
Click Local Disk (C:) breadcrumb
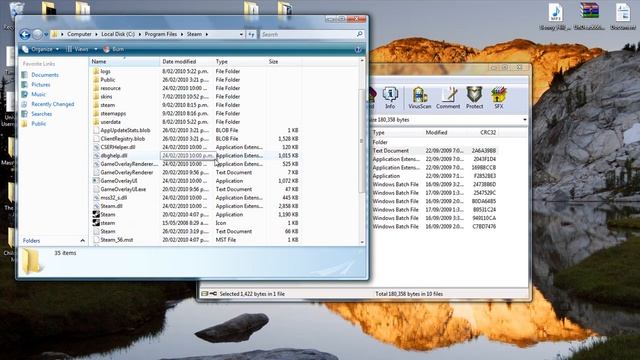pos(118,34)
